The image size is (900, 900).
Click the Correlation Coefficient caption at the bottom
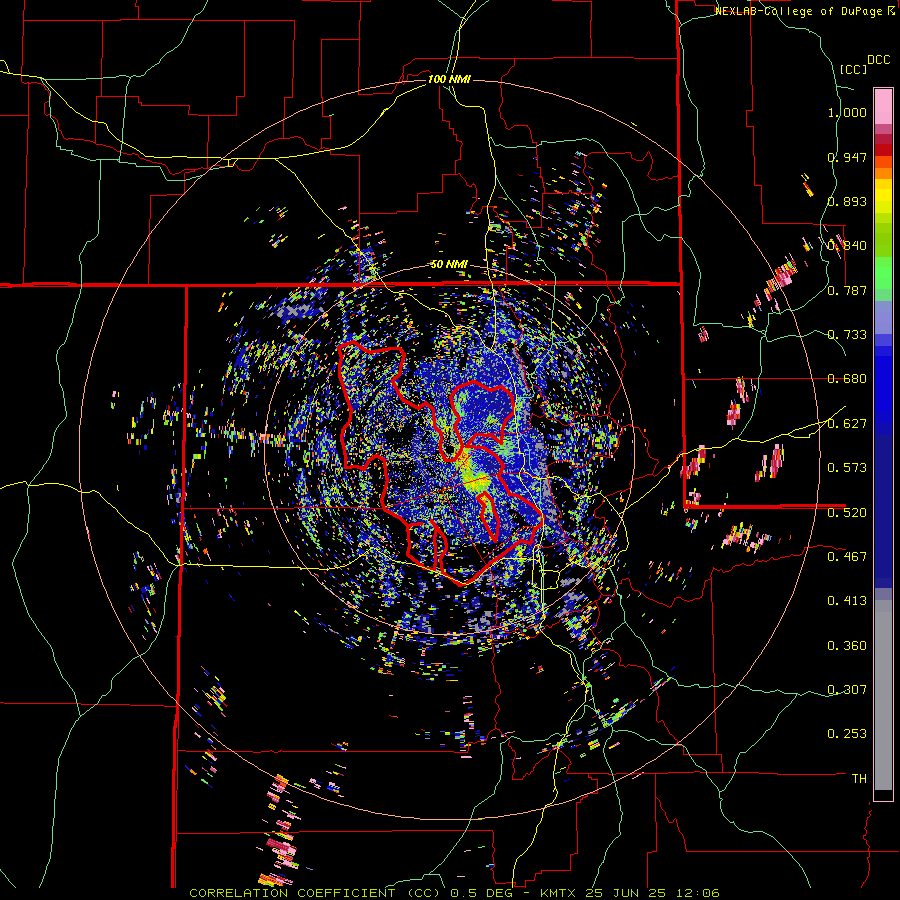(x=455, y=893)
